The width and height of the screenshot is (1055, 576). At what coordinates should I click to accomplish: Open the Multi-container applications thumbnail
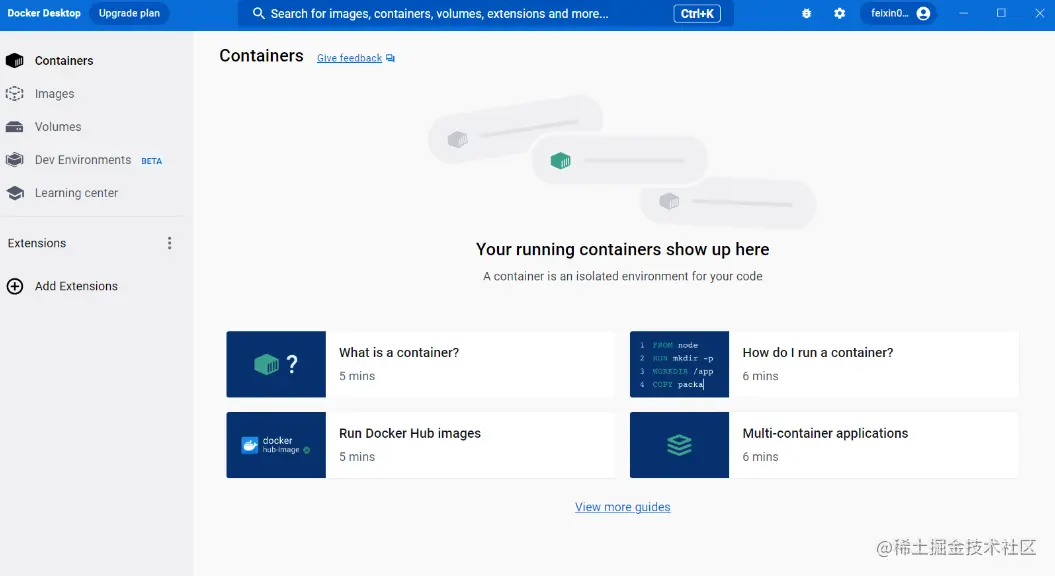point(679,445)
